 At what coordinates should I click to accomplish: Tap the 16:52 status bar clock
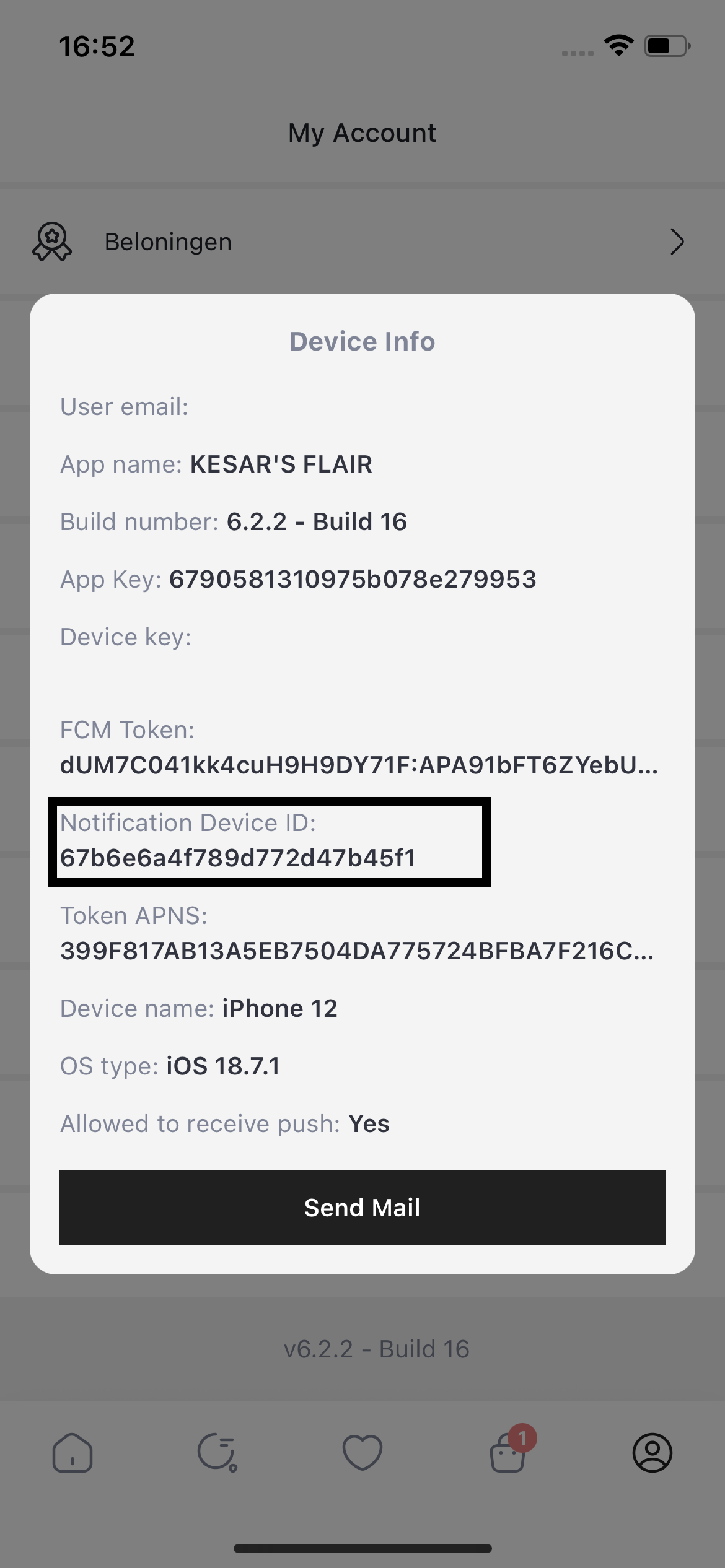click(97, 46)
